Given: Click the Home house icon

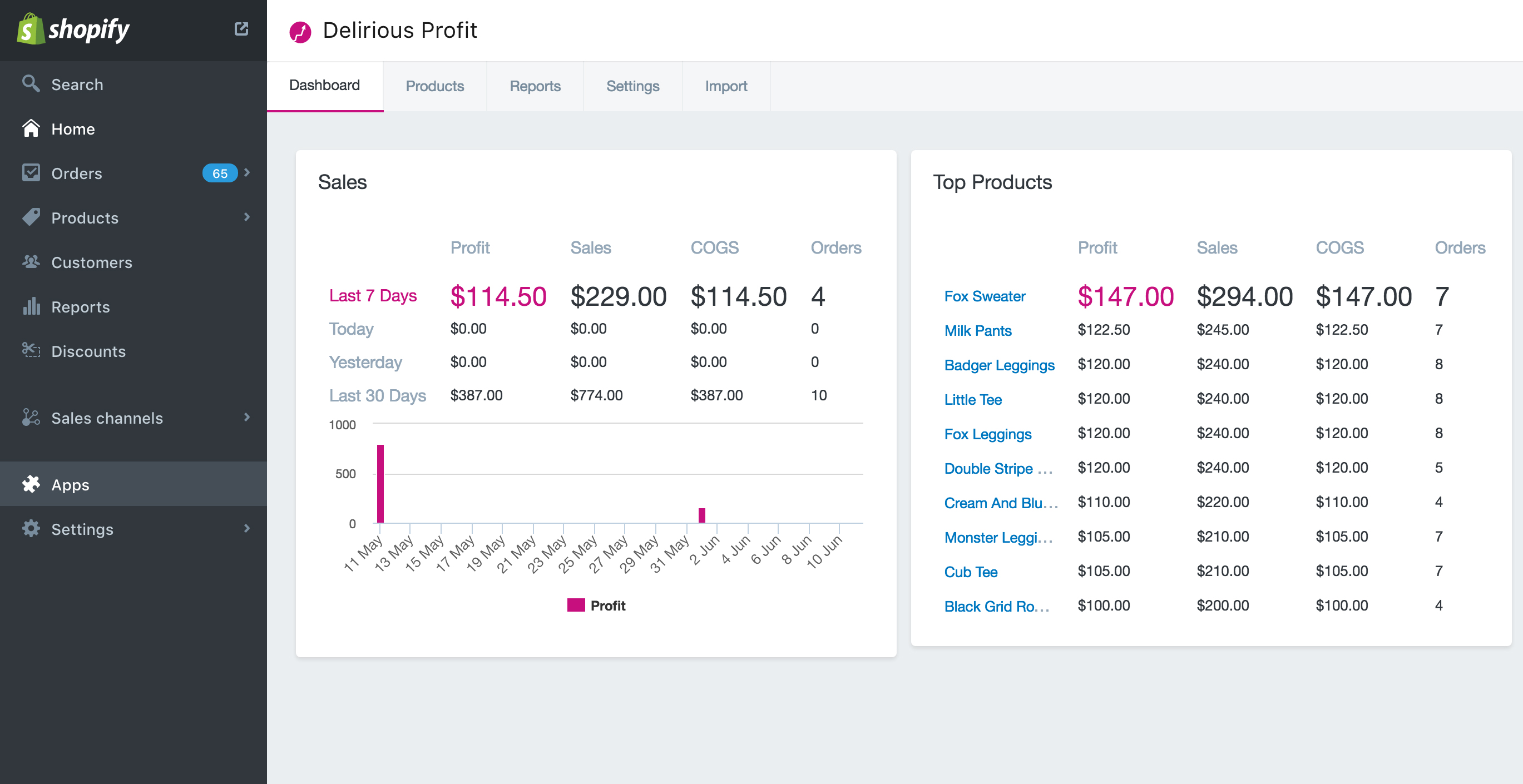Looking at the screenshot, I should coord(31,128).
